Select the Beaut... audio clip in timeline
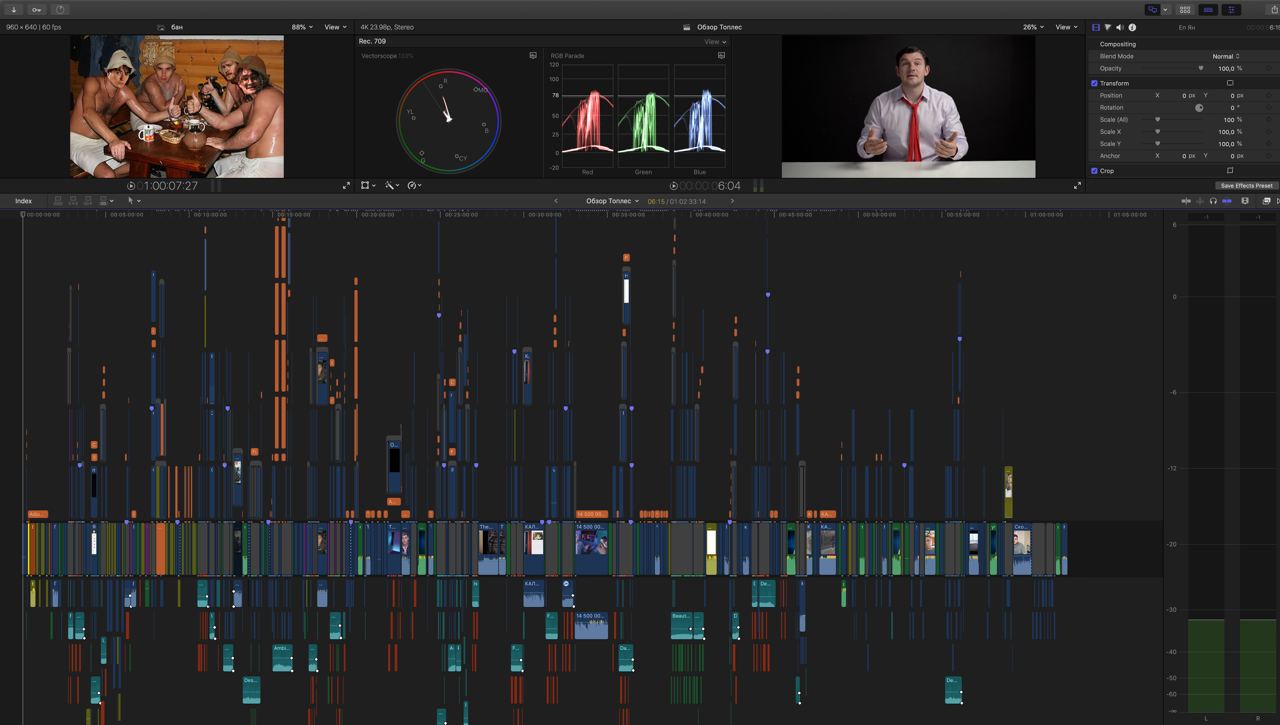The image size is (1280, 725). pos(682,625)
